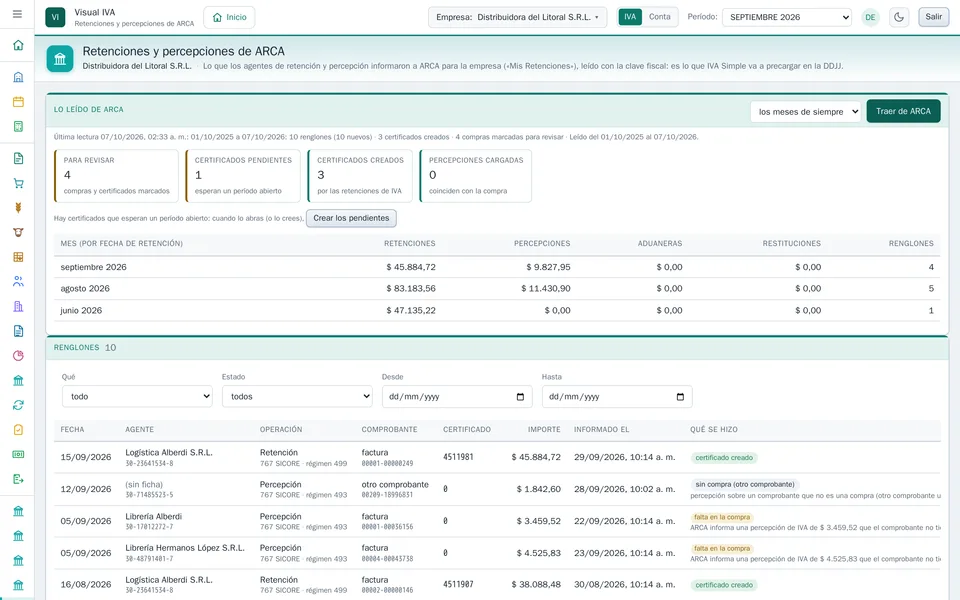Click the 'agosto 2026' month row

(497, 288)
